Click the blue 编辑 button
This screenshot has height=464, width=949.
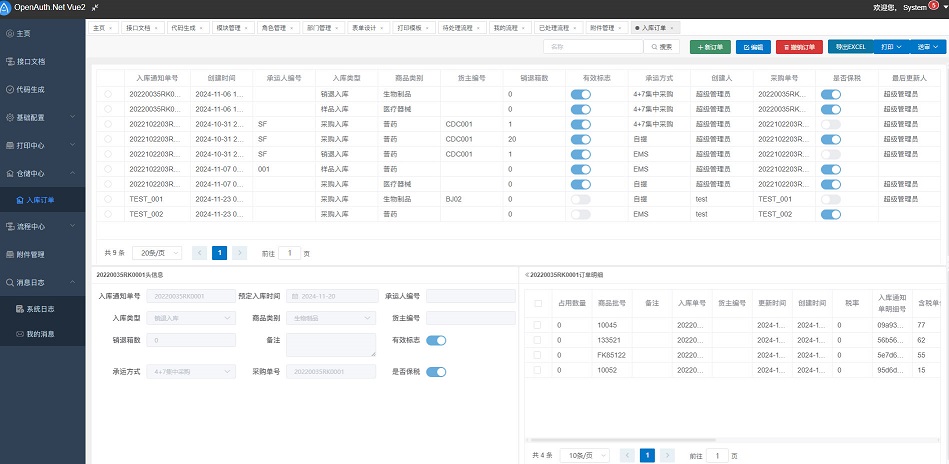pyautogui.click(x=753, y=47)
